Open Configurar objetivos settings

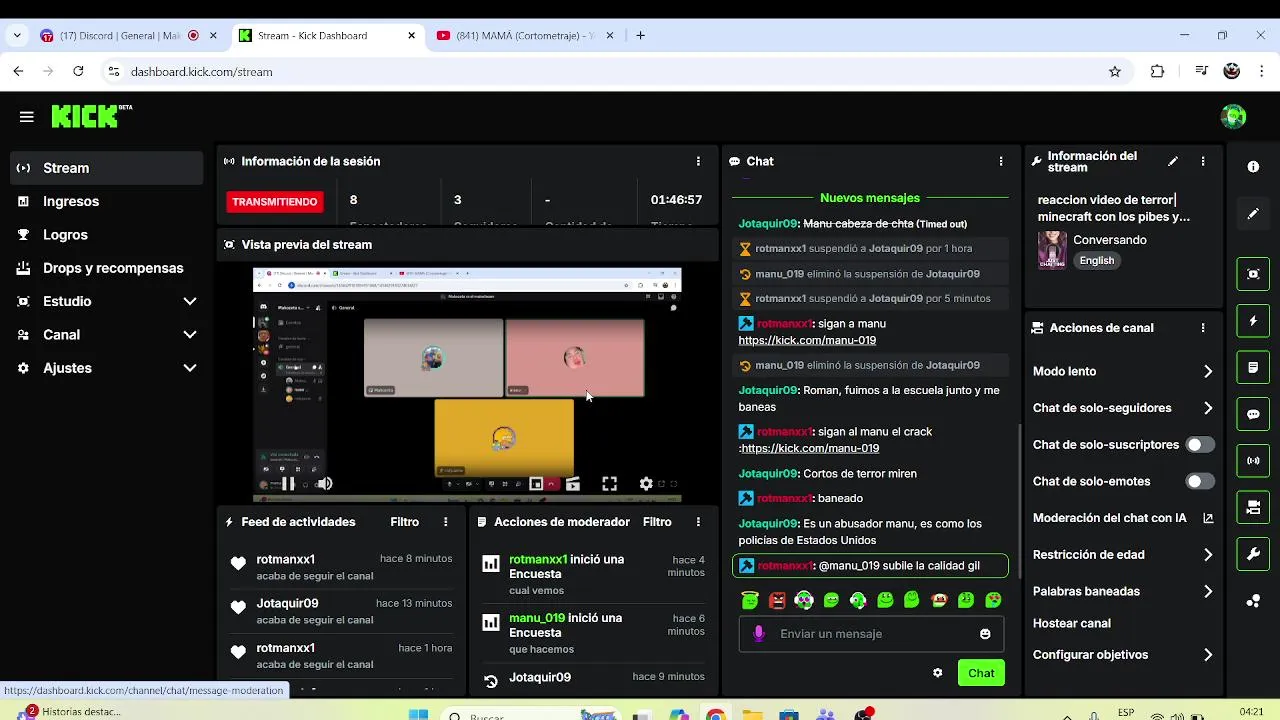tap(1122, 655)
